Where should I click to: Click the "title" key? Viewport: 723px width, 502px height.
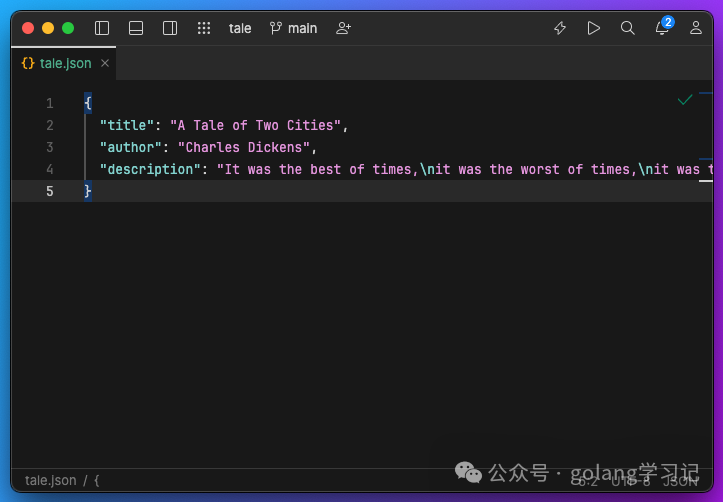(x=127, y=125)
